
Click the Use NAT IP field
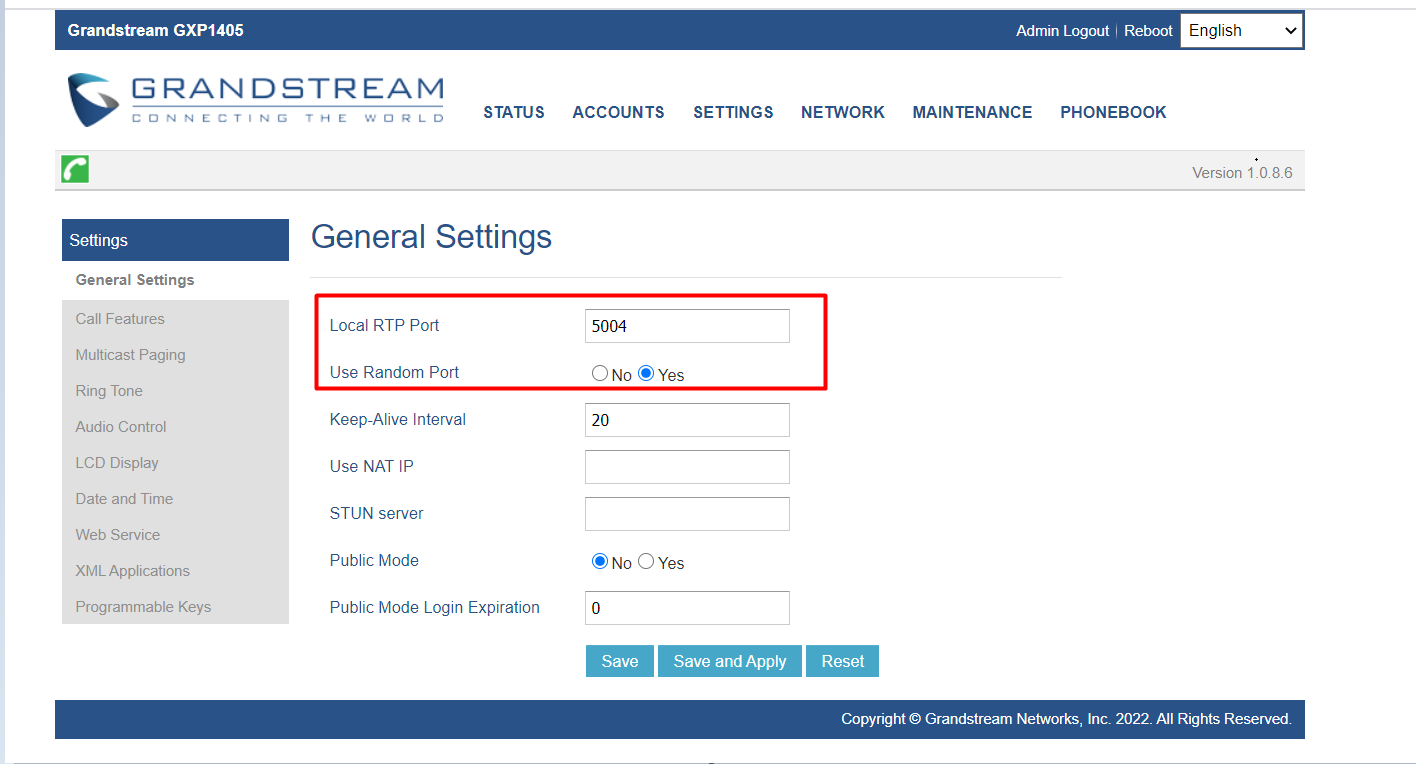(x=687, y=467)
